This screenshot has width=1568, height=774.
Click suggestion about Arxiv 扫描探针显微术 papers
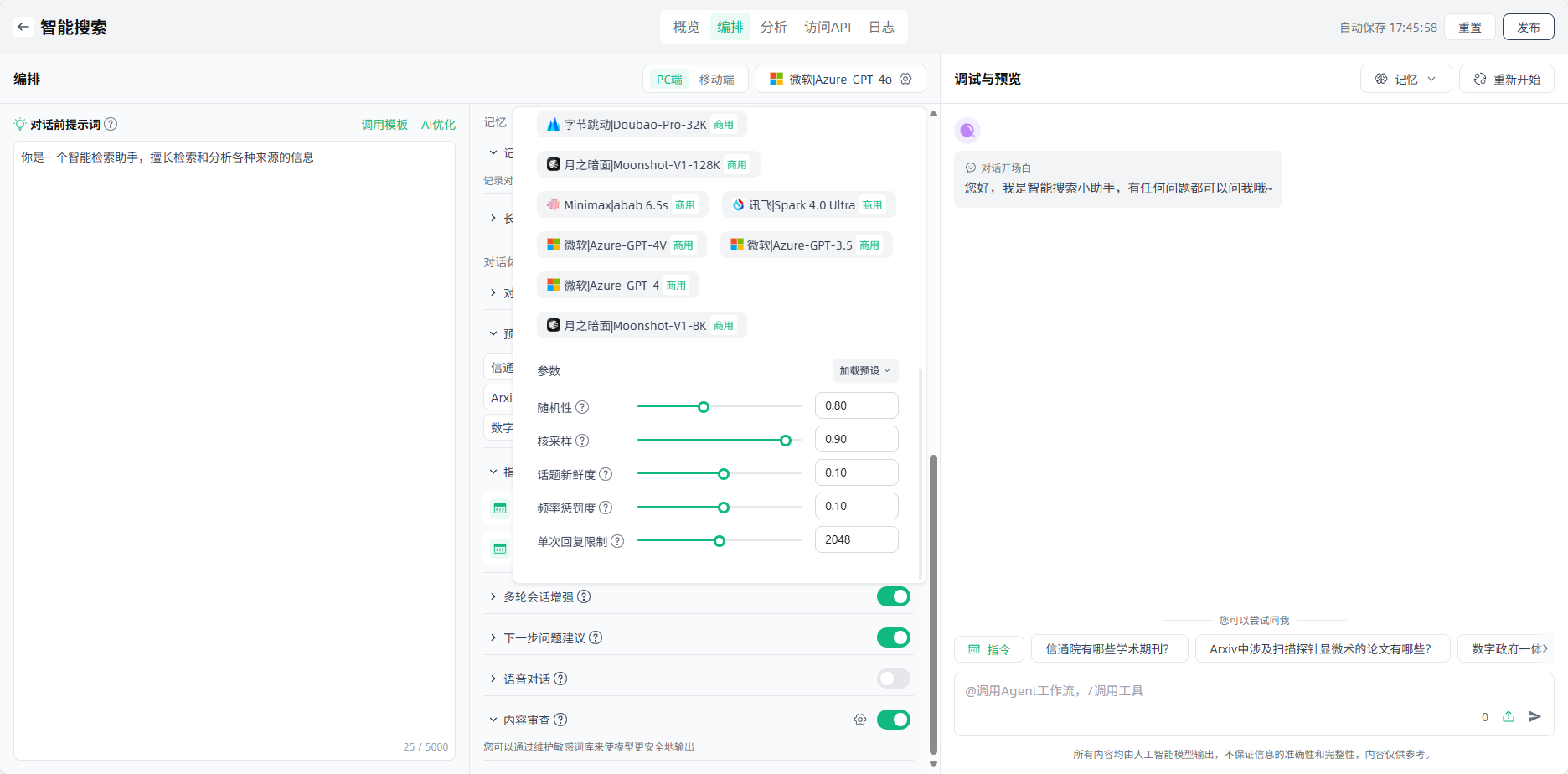pos(1323,649)
